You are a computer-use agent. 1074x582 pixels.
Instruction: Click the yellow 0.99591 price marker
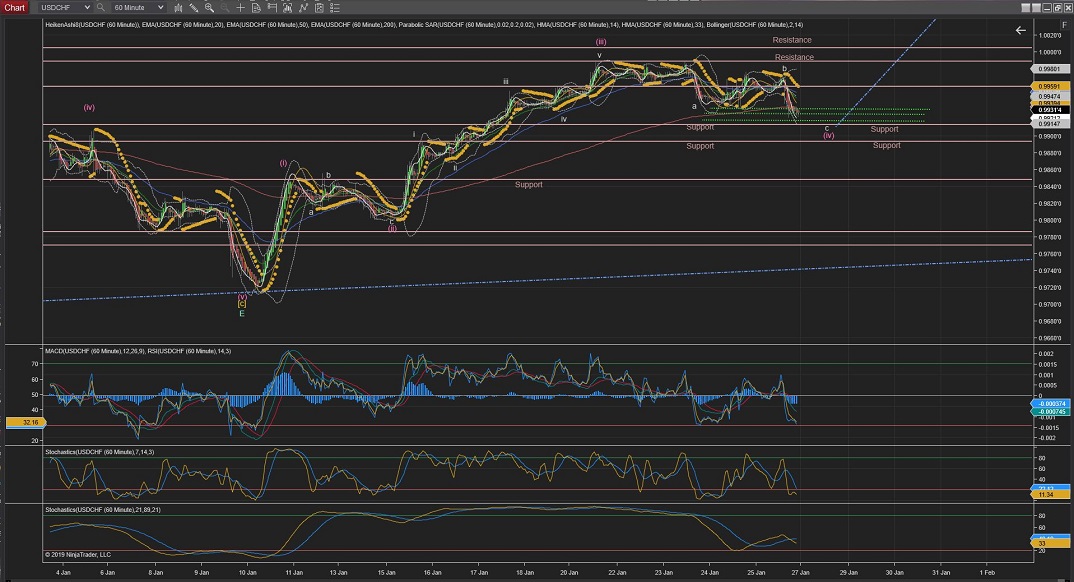[1049, 86]
